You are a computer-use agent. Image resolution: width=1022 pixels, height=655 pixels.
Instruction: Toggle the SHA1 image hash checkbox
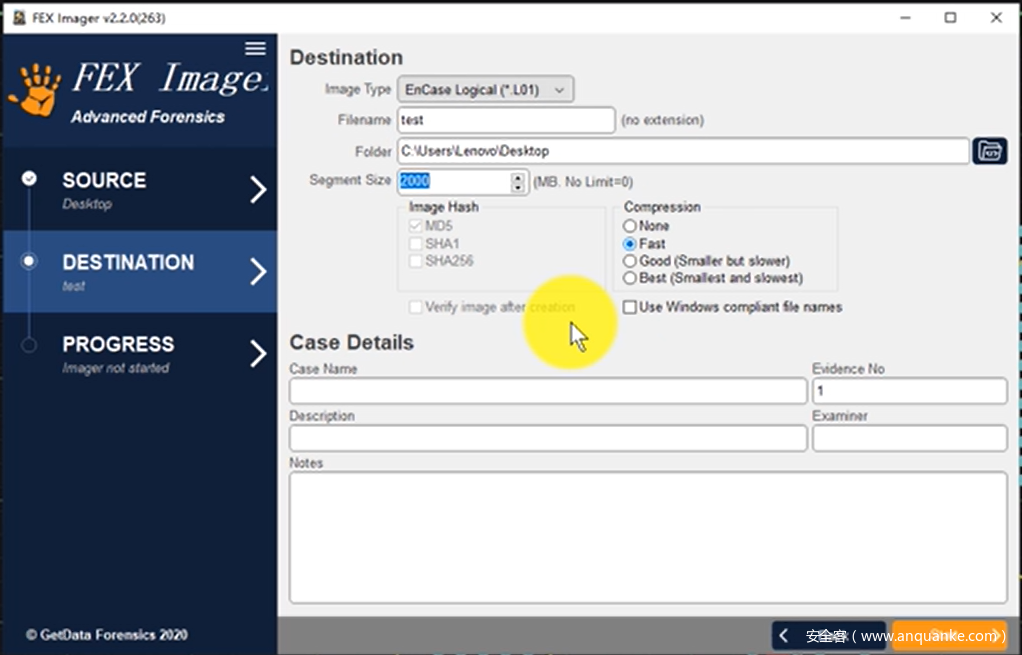(x=415, y=244)
